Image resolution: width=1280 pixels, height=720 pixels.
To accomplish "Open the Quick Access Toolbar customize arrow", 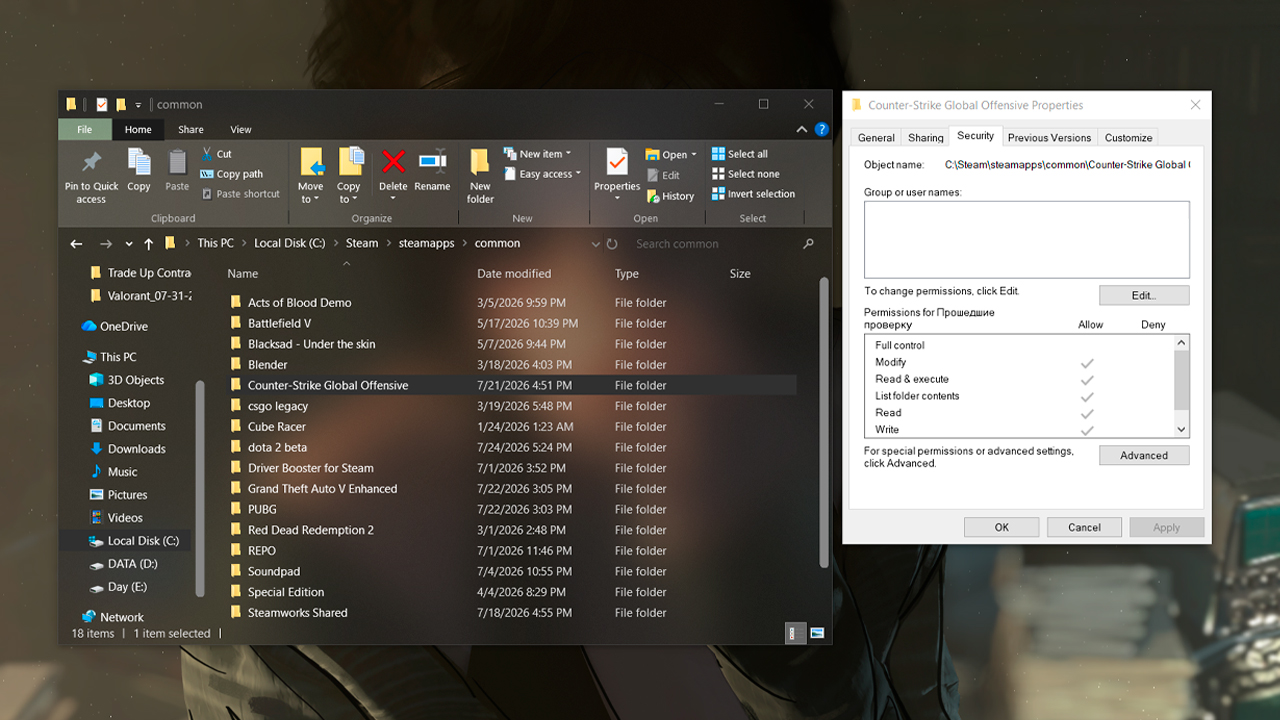I will coord(139,104).
